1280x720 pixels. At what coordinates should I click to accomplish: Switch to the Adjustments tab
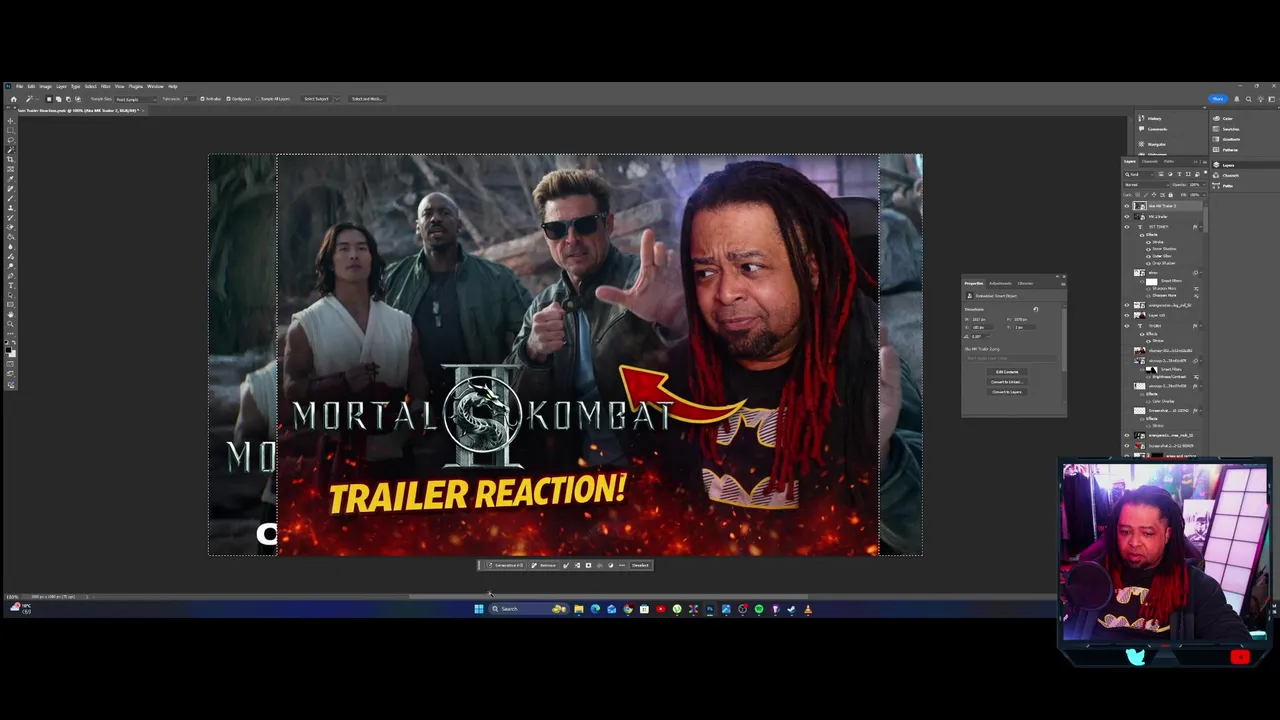(1000, 283)
